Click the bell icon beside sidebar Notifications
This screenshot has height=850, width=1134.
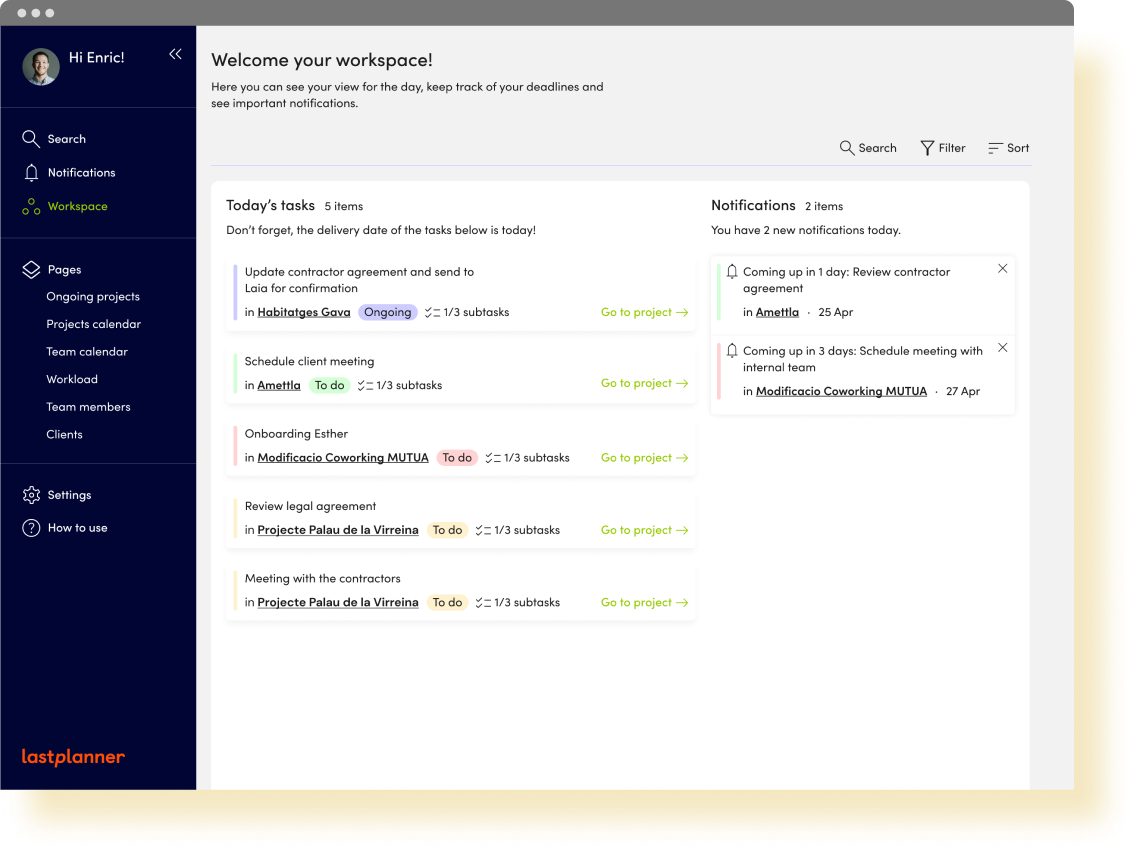pos(31,173)
